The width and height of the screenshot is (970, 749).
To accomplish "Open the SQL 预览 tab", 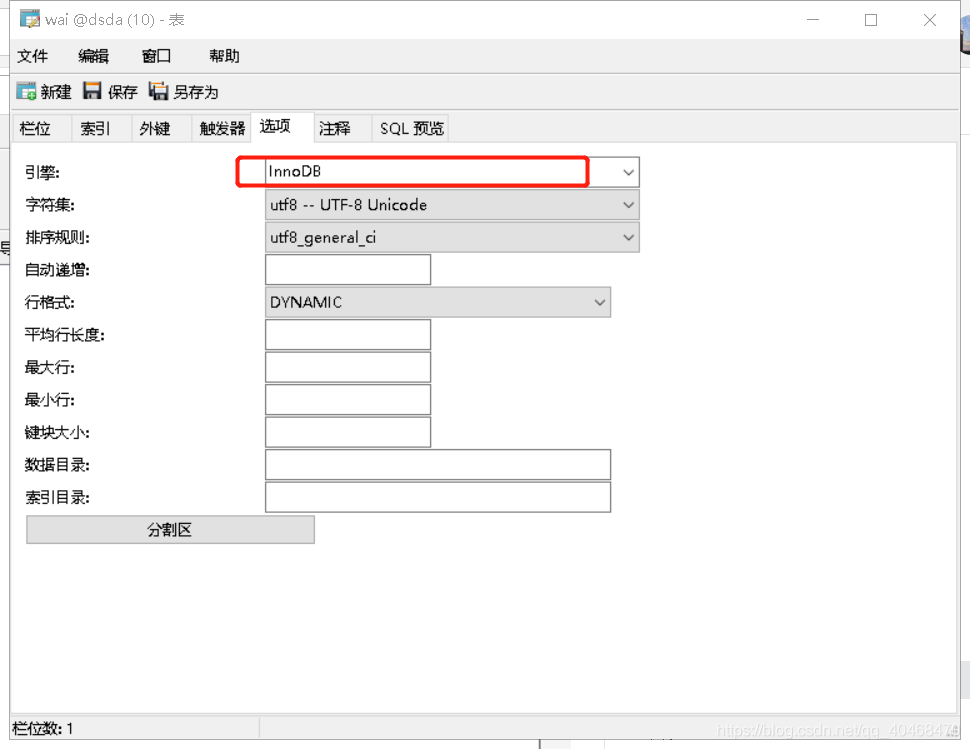I will [410, 127].
